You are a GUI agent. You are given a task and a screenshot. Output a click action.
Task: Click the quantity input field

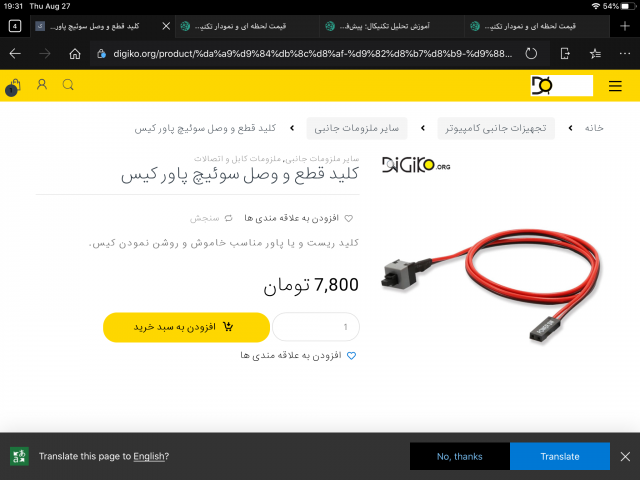coord(316,327)
